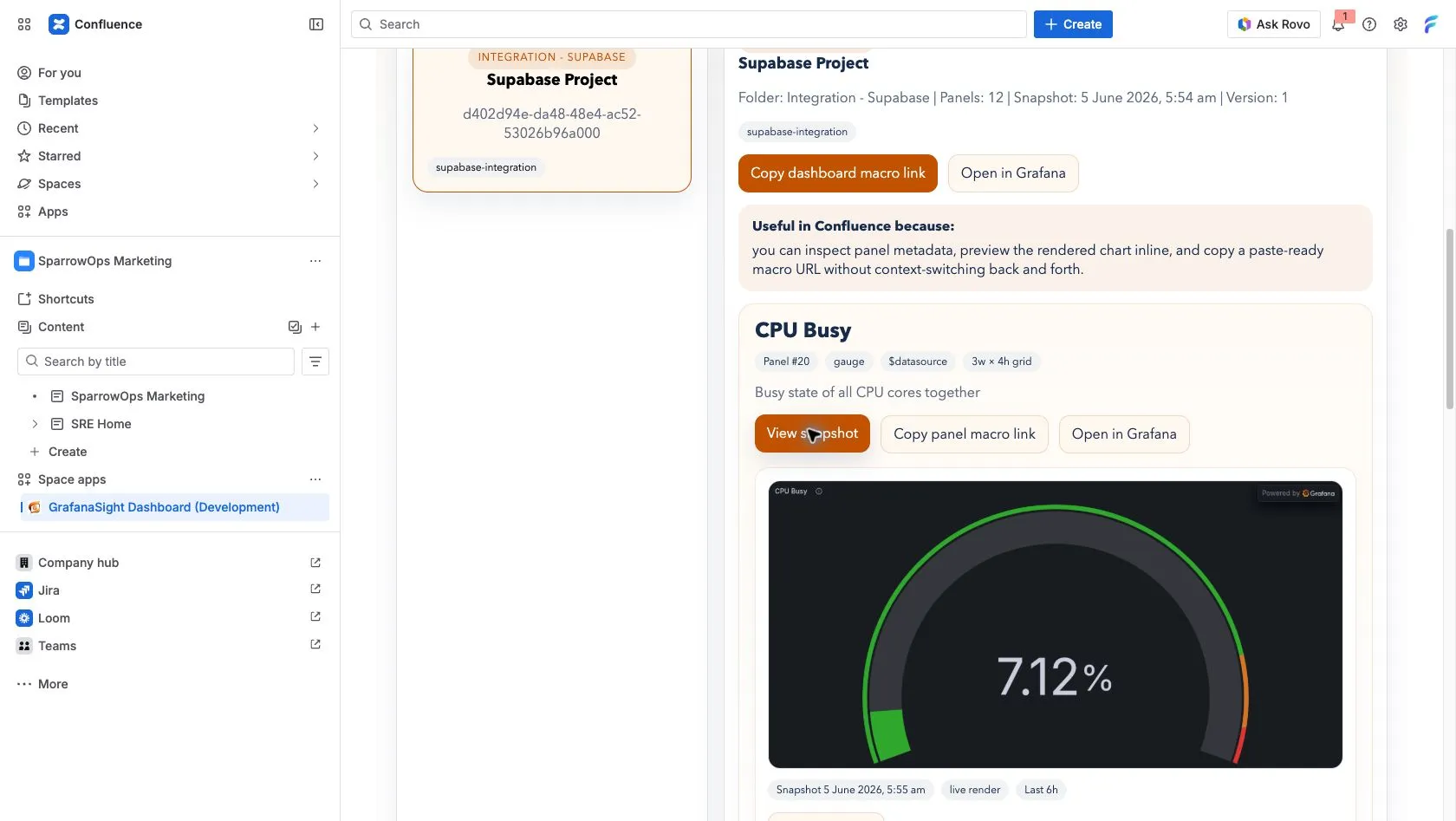Open Company hub link

point(78,563)
